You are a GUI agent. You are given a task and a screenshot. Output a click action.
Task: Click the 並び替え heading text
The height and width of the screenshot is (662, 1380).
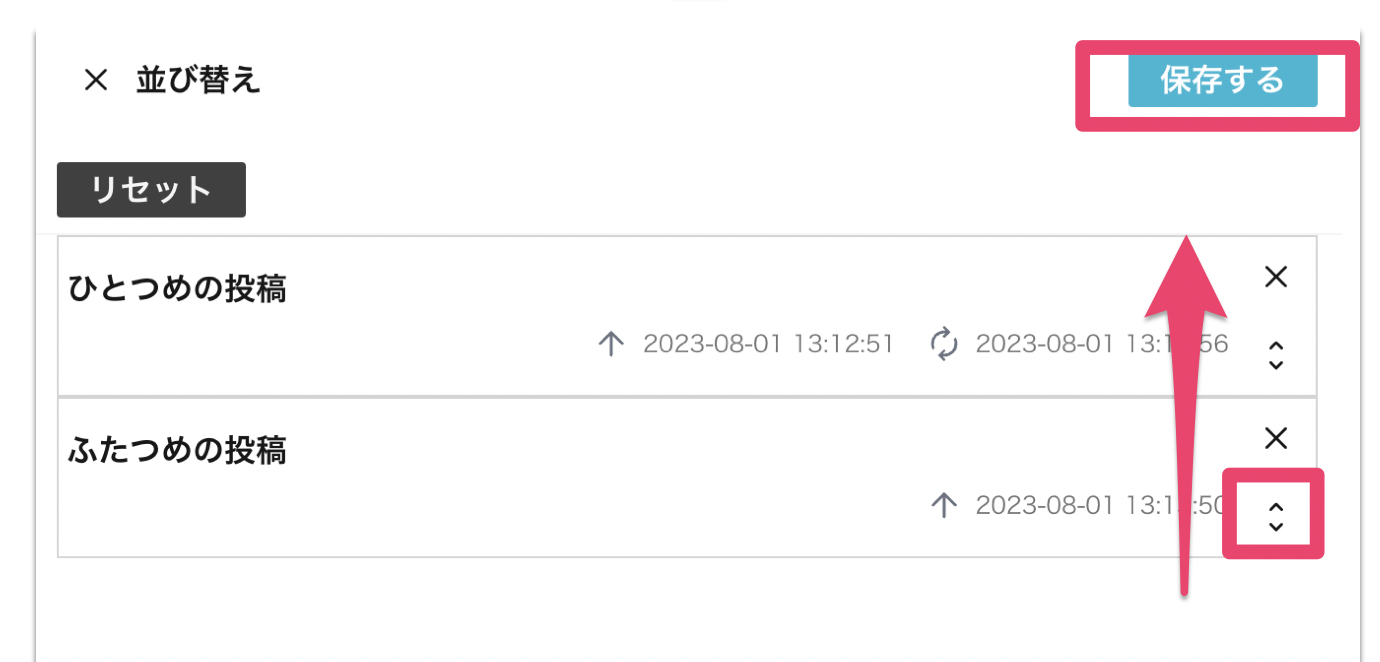pyautogui.click(x=199, y=80)
